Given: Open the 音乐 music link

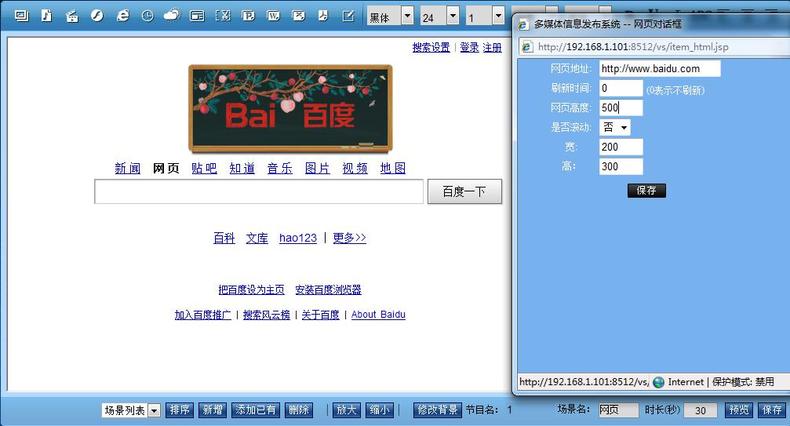Looking at the screenshot, I should coord(280,168).
